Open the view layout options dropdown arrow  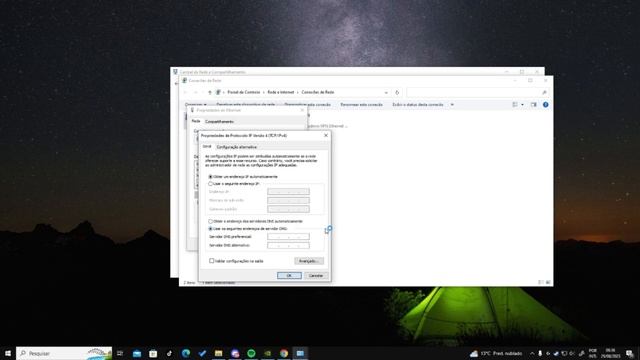tap(522, 105)
